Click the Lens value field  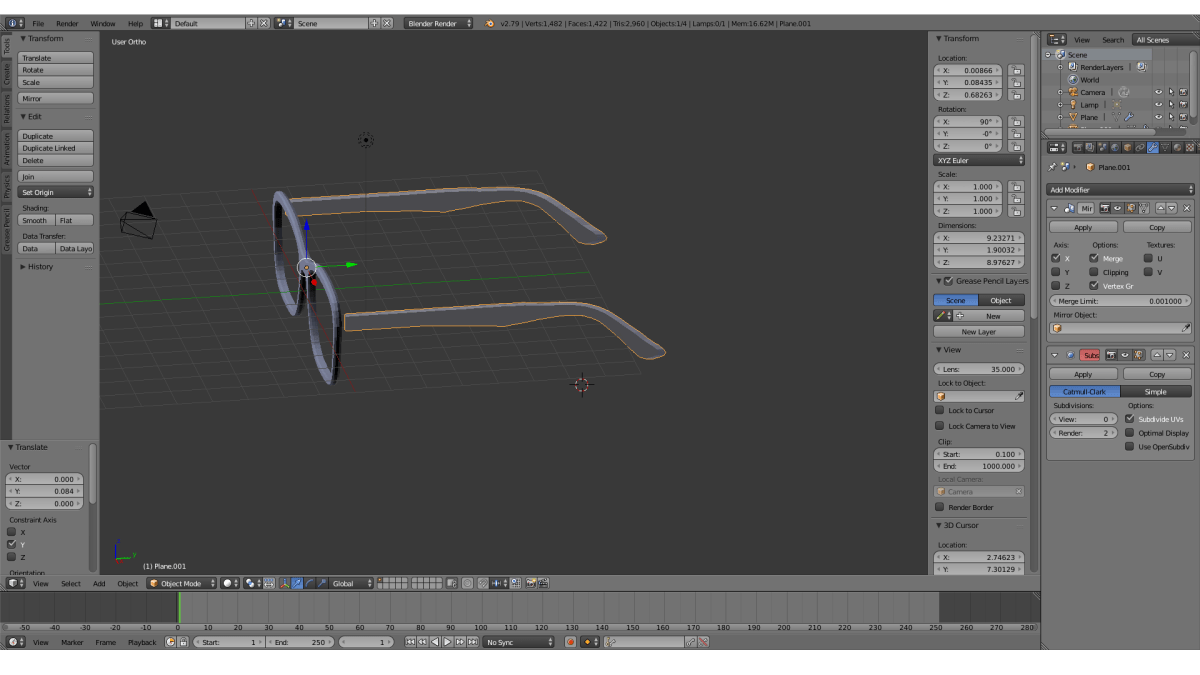tap(979, 369)
